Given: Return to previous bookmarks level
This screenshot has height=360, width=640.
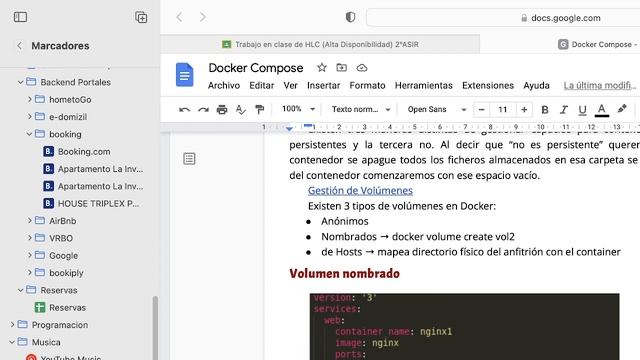Looking at the screenshot, I should click(20, 46).
